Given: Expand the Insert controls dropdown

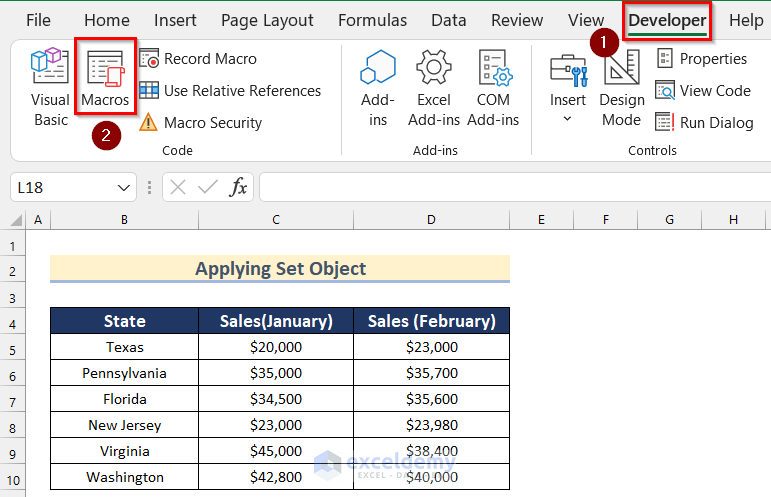Looking at the screenshot, I should 567,119.
